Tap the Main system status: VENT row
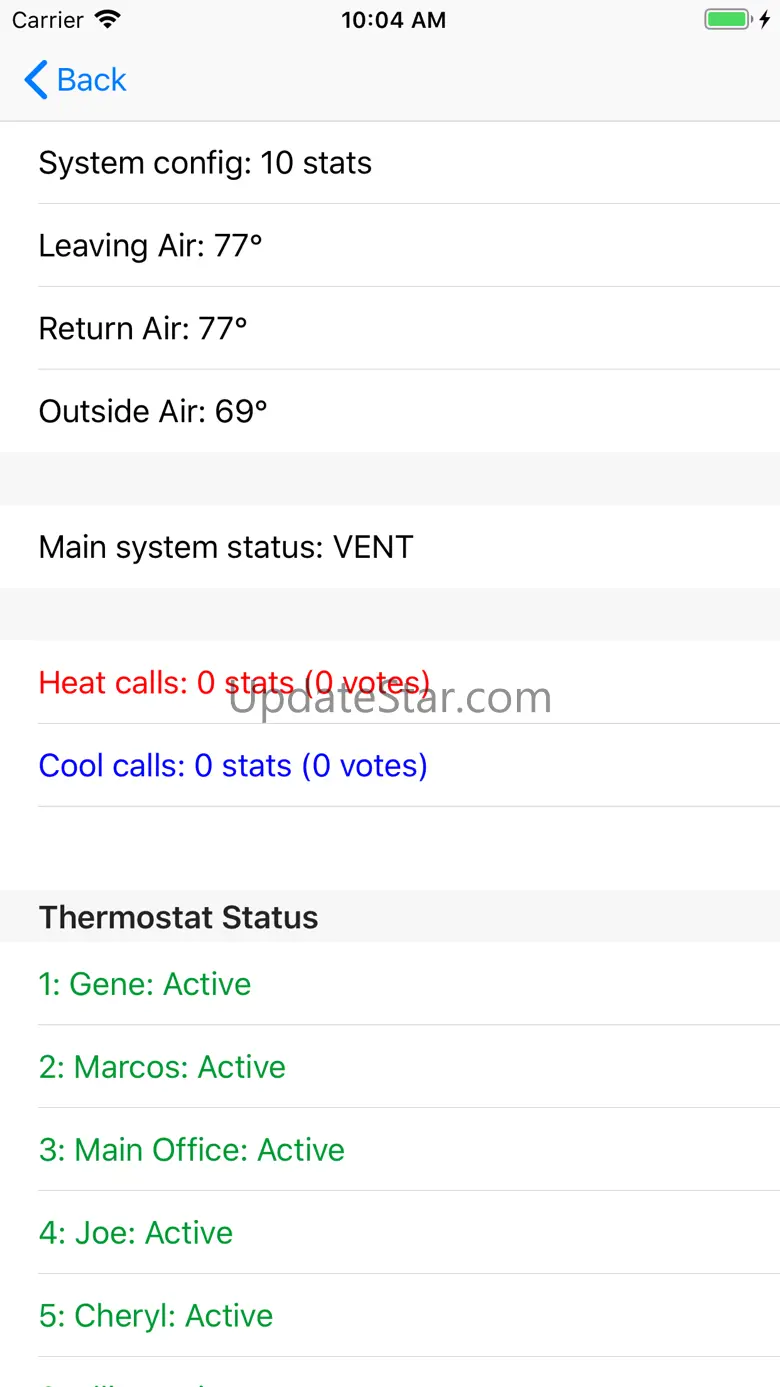The height and width of the screenshot is (1387, 780). click(x=226, y=547)
